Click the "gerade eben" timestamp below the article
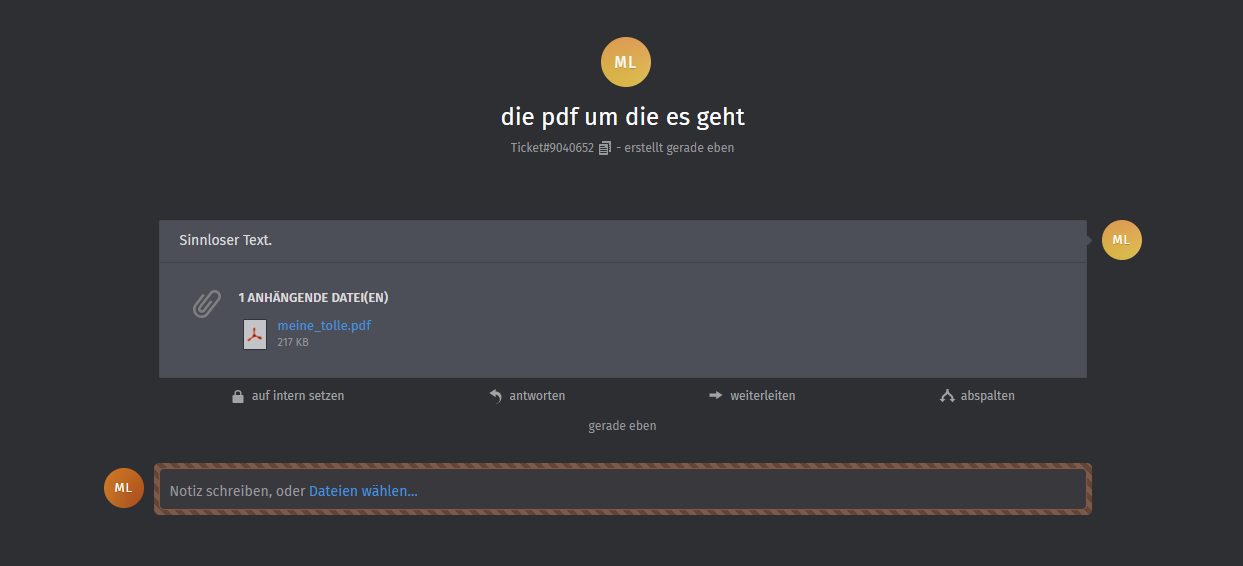Viewport: 1243px width, 566px height. [x=622, y=426]
